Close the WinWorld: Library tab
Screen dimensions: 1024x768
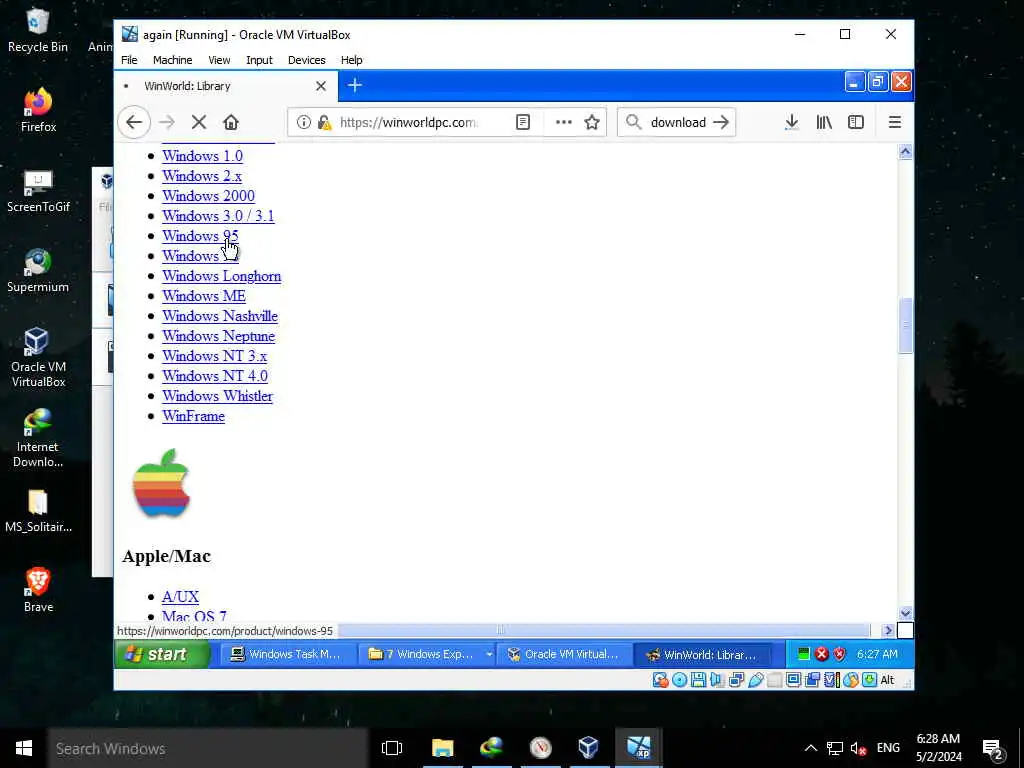321,86
